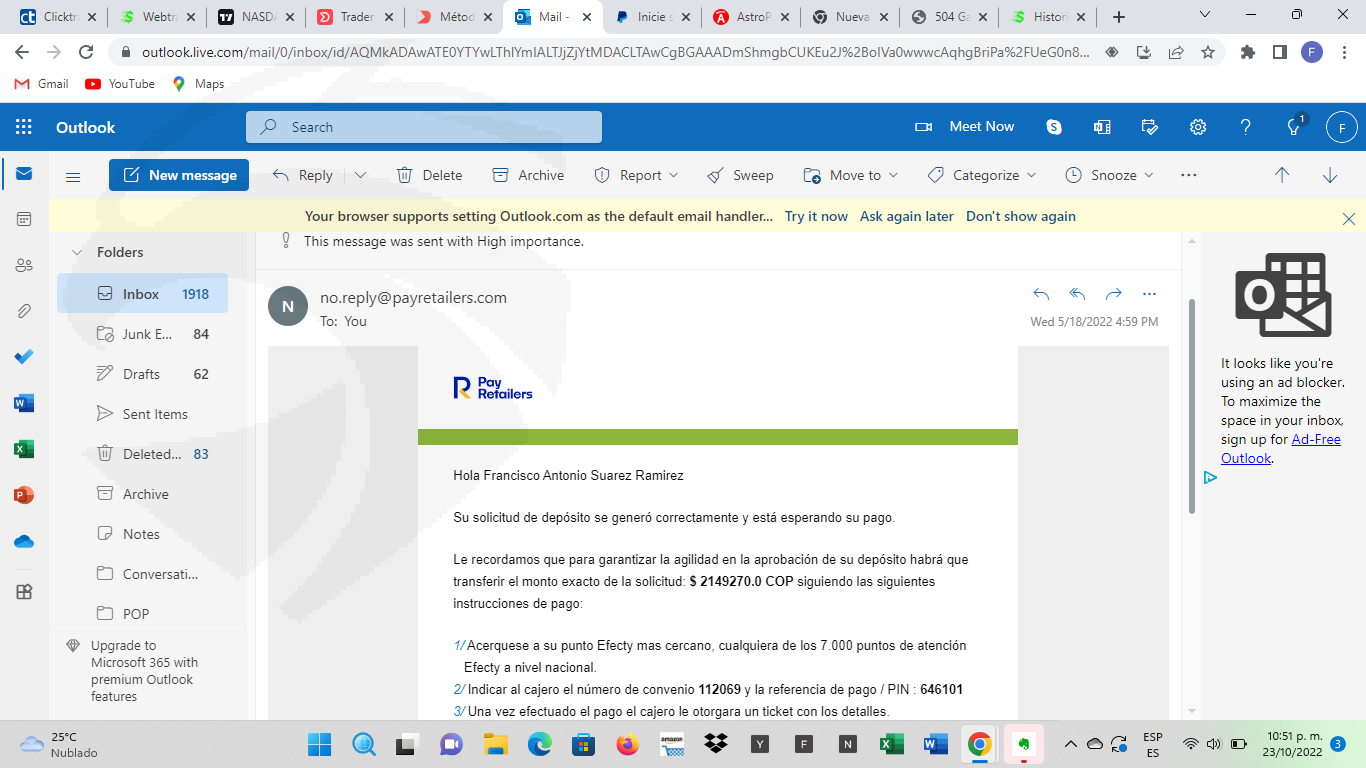Show more apps in the left rail

(24, 591)
